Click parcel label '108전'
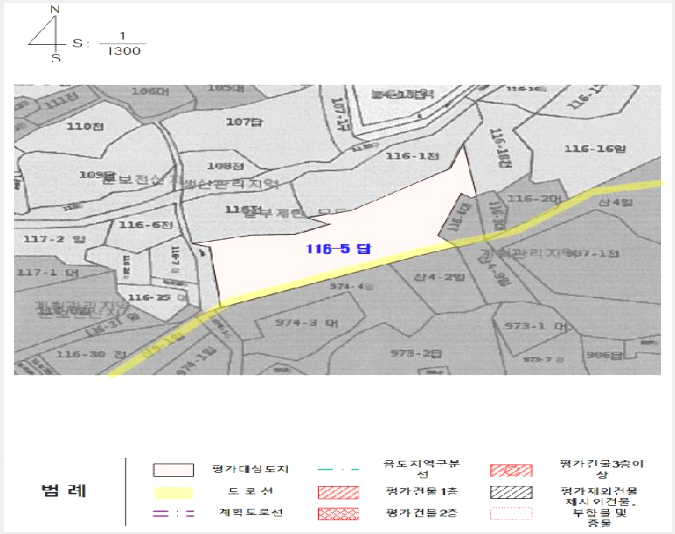Image resolution: width=675 pixels, height=534 pixels. pos(226,166)
